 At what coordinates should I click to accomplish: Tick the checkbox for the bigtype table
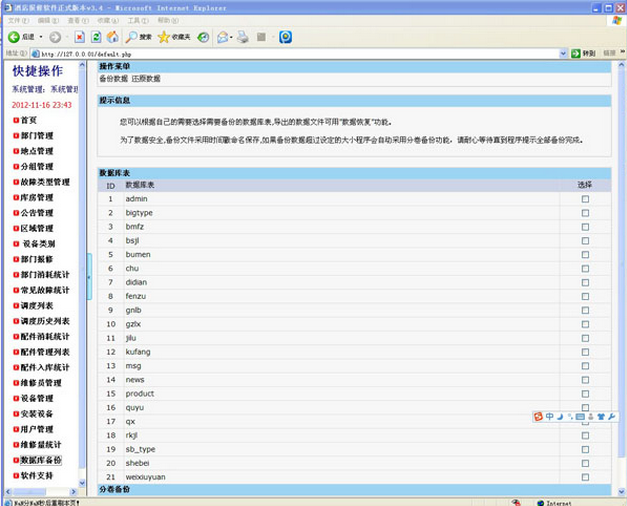(585, 213)
